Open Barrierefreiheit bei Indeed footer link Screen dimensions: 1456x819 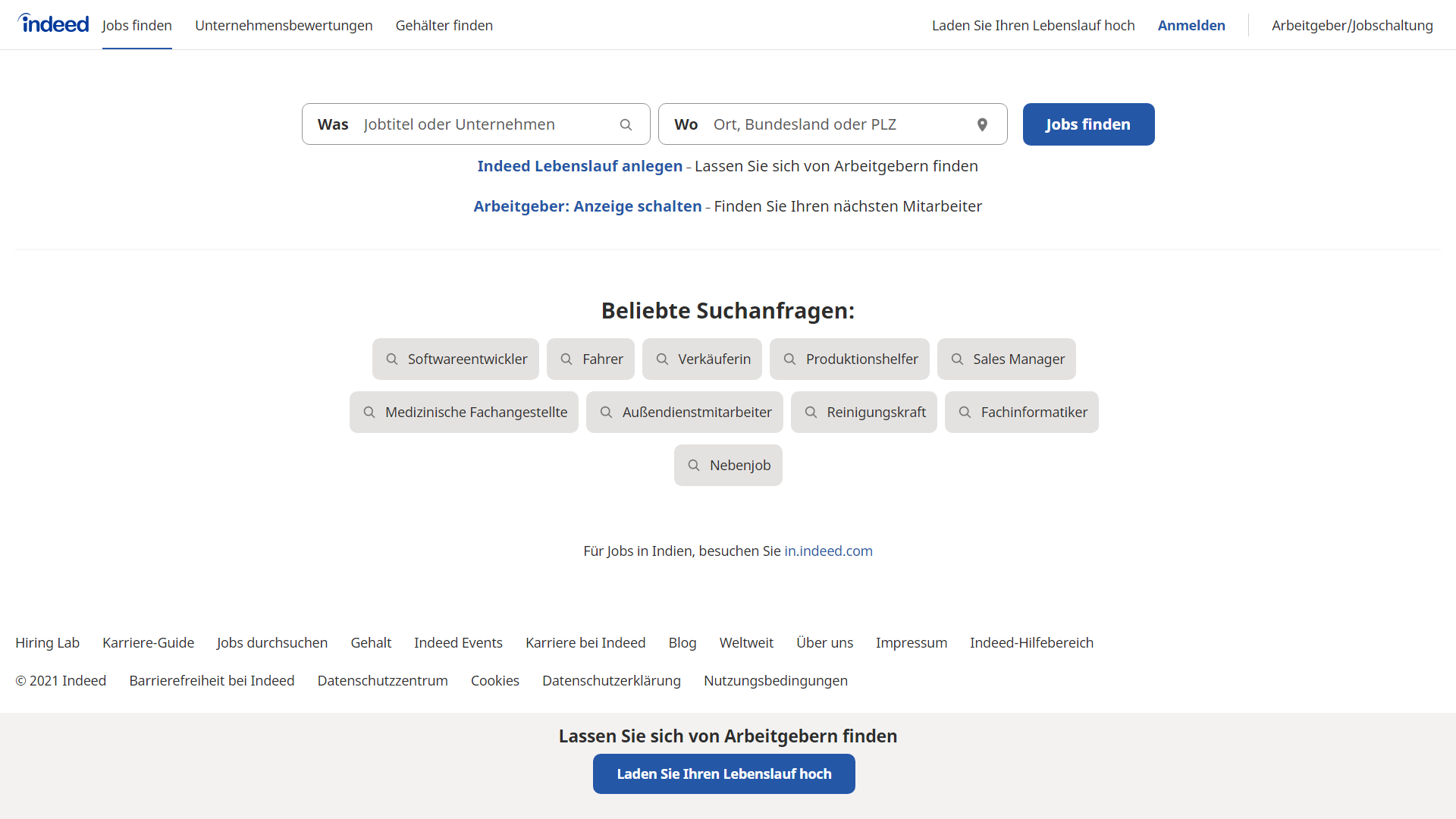point(212,681)
